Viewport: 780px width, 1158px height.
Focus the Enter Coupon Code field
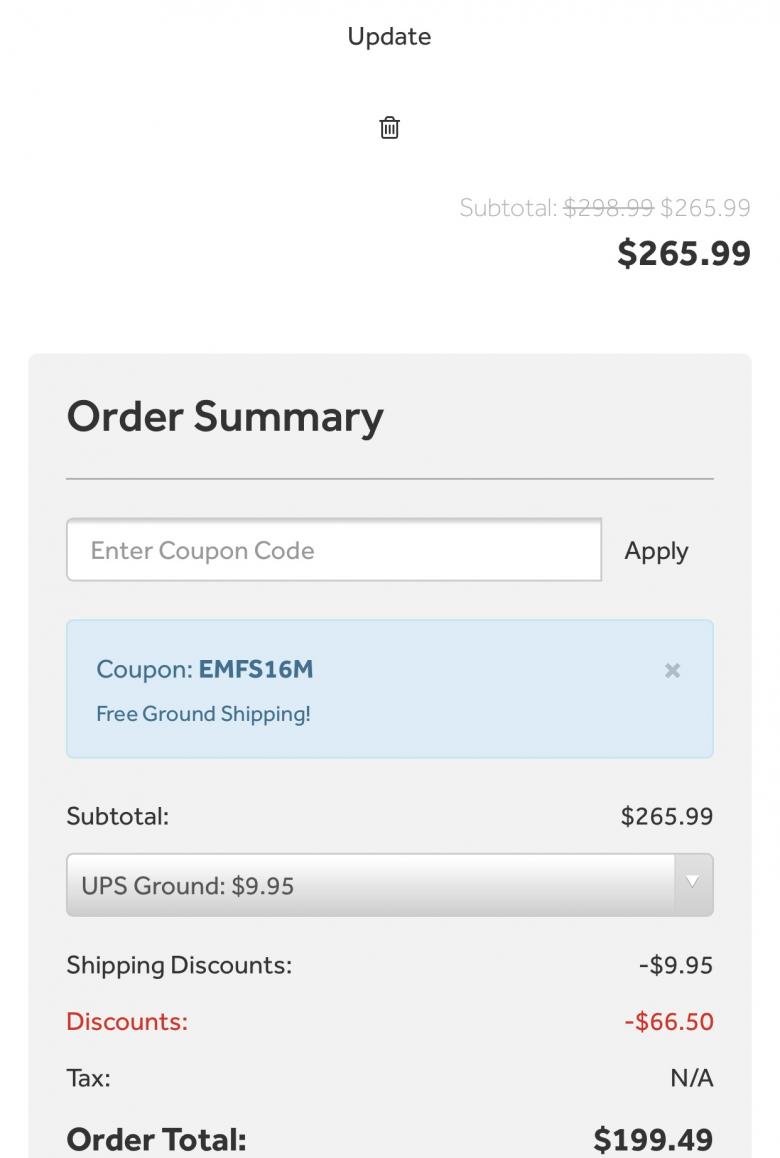point(334,550)
